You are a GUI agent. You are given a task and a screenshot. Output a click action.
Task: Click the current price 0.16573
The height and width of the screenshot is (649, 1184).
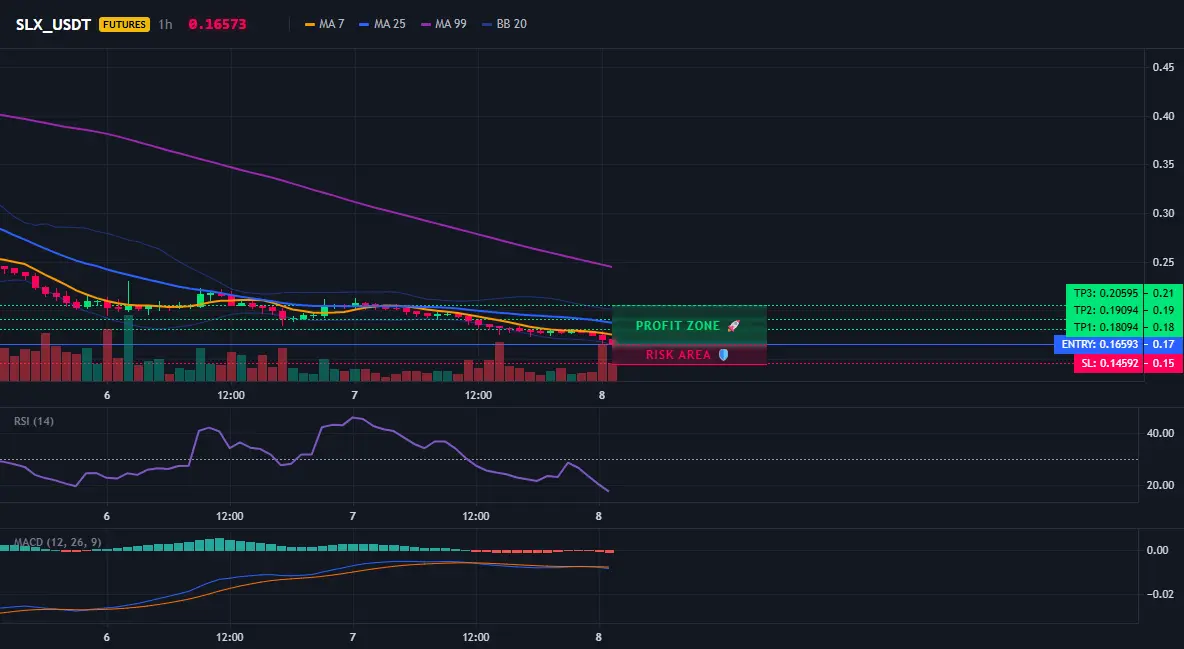pos(217,24)
